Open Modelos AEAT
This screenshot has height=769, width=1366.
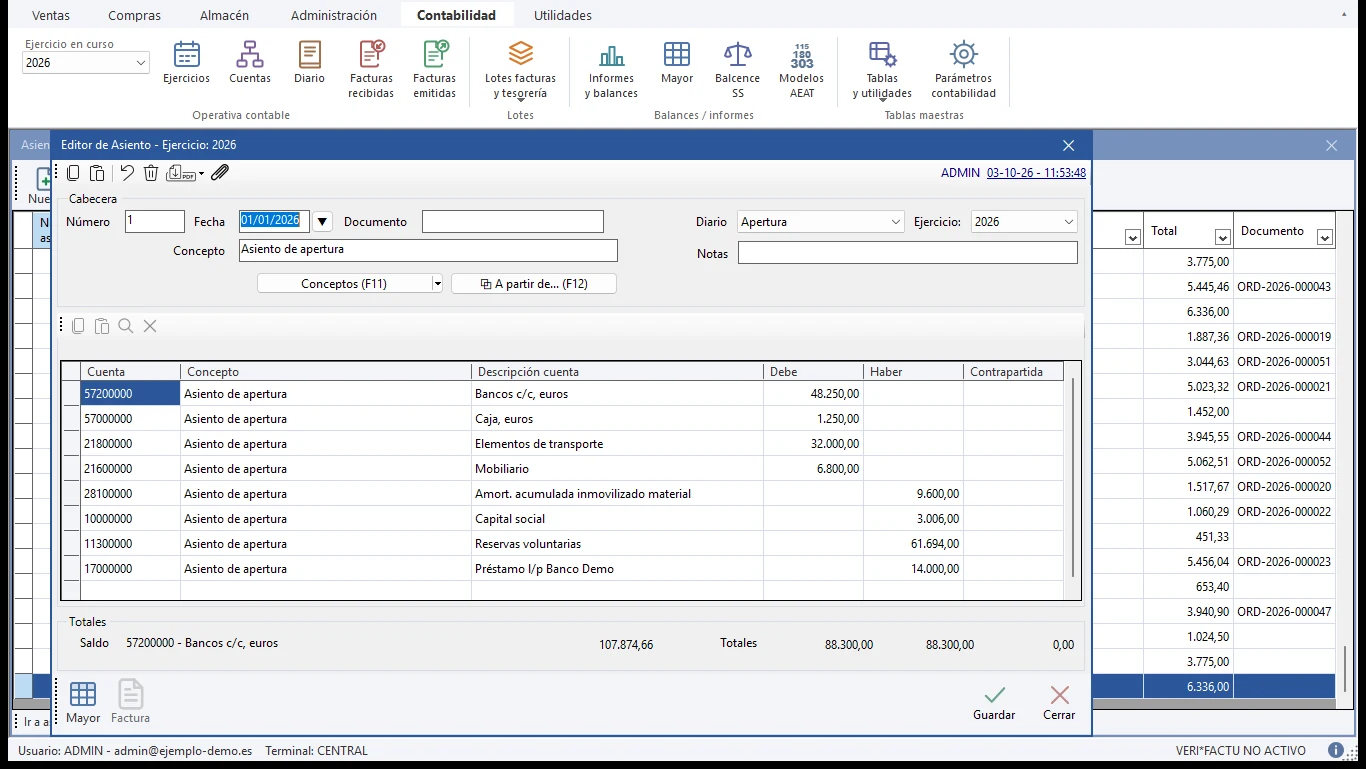coord(802,70)
